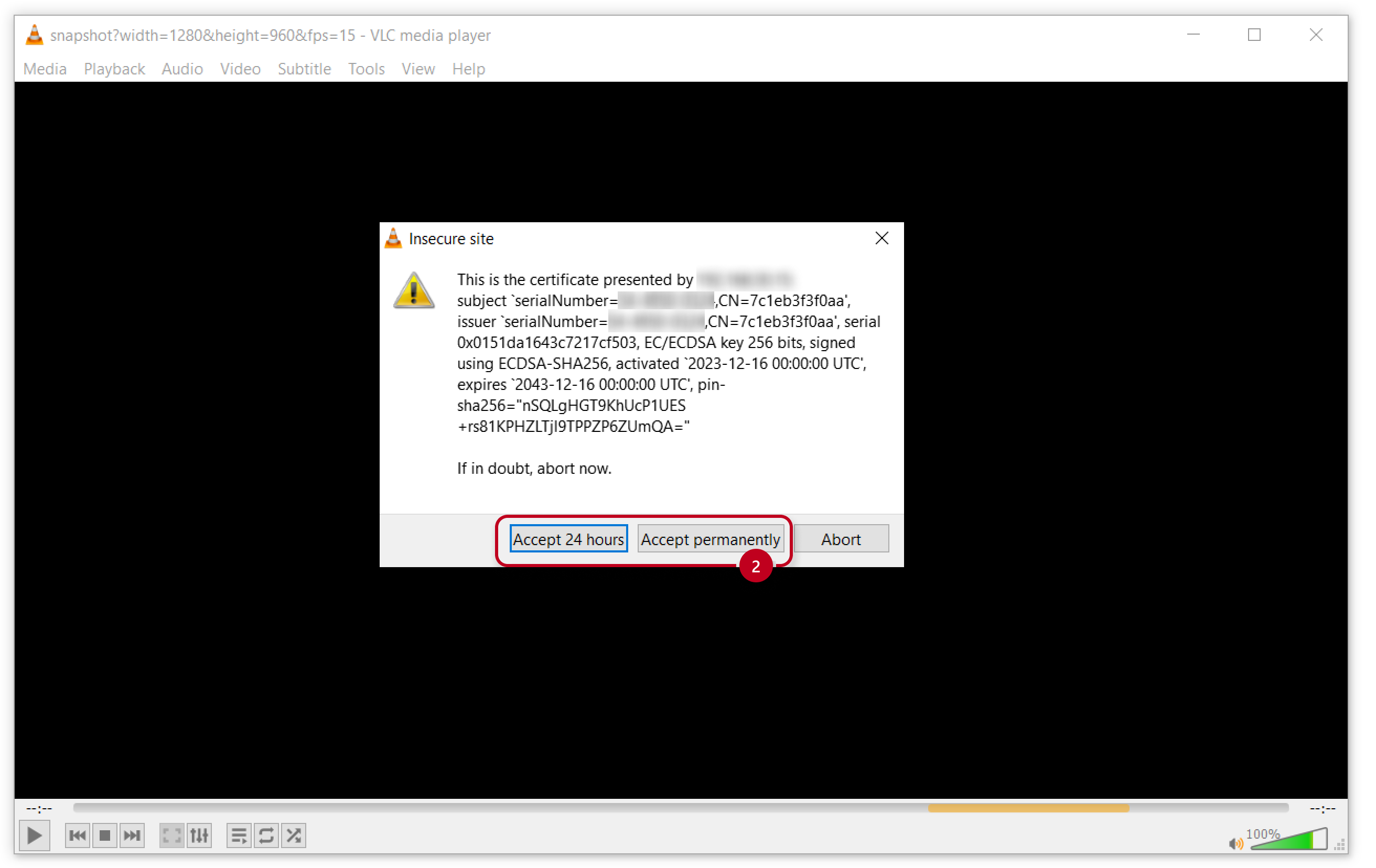Close the VLC media player window
The width and height of the screenshot is (1376, 868).
coord(1315,35)
